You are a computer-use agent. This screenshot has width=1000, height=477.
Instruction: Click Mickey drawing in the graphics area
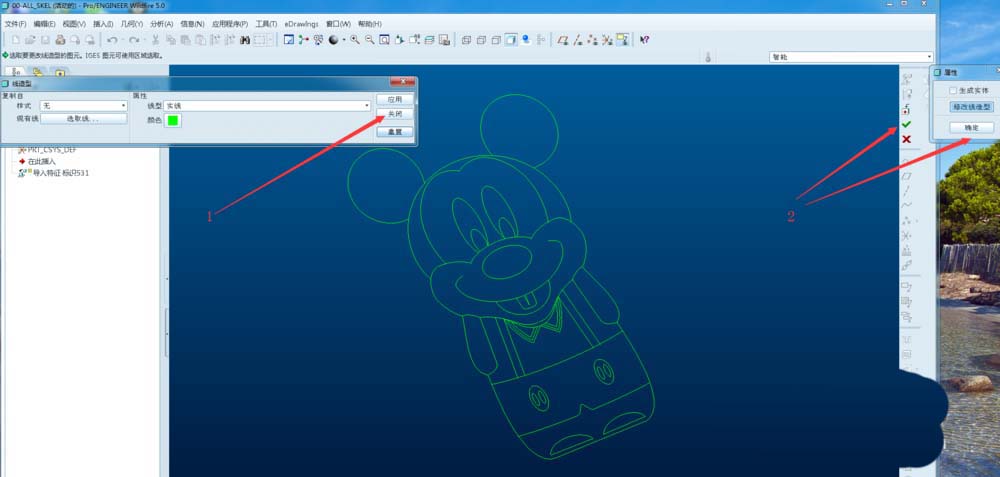point(501,276)
